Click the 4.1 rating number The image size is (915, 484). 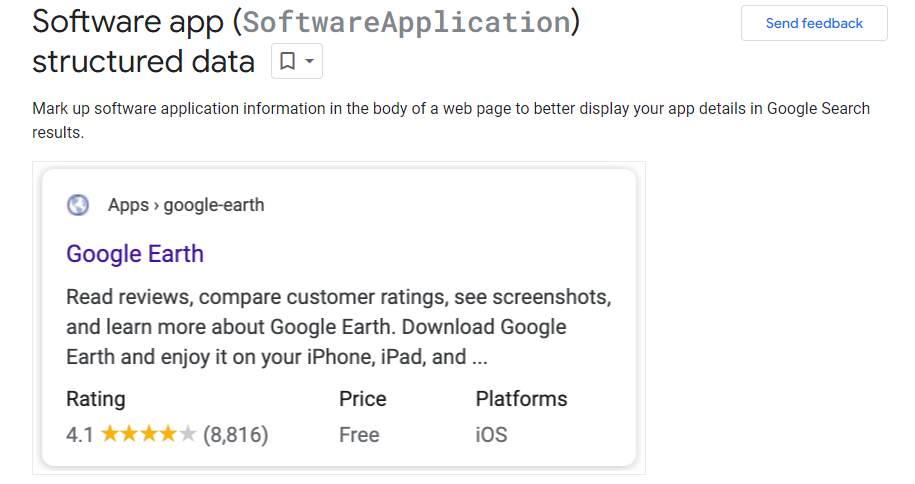[x=79, y=435]
